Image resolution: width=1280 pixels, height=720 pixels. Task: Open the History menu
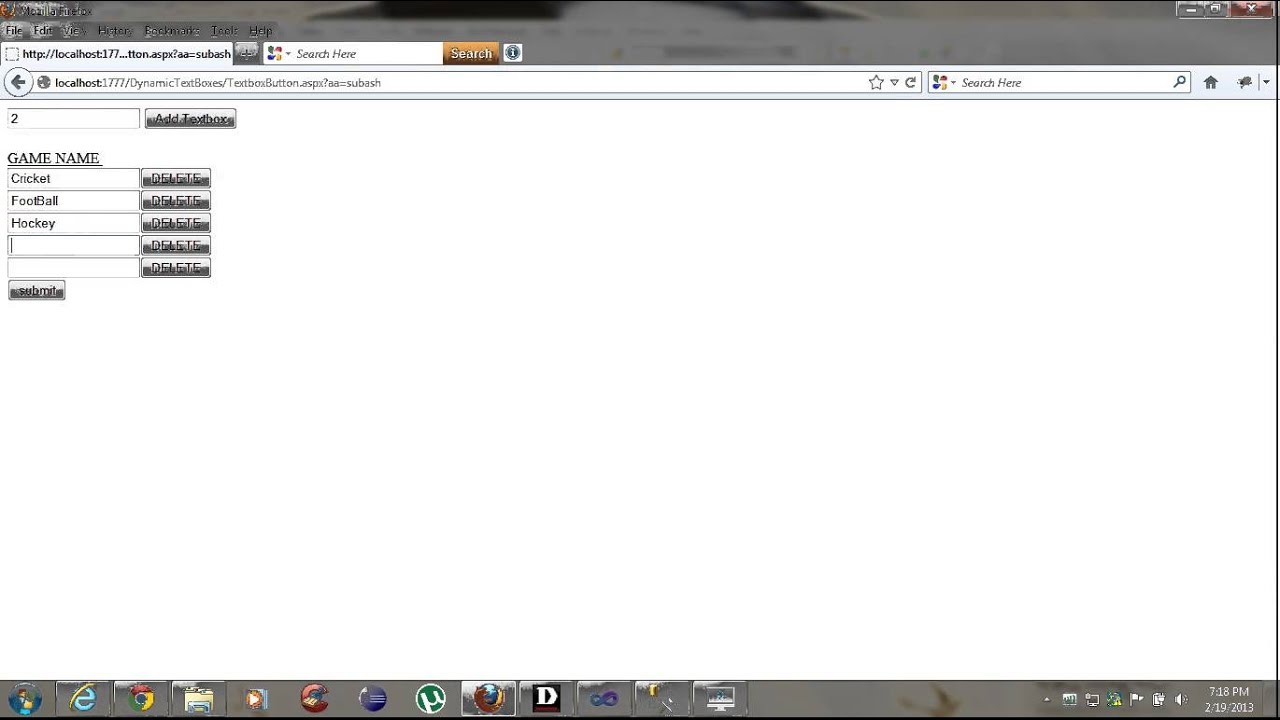115,31
